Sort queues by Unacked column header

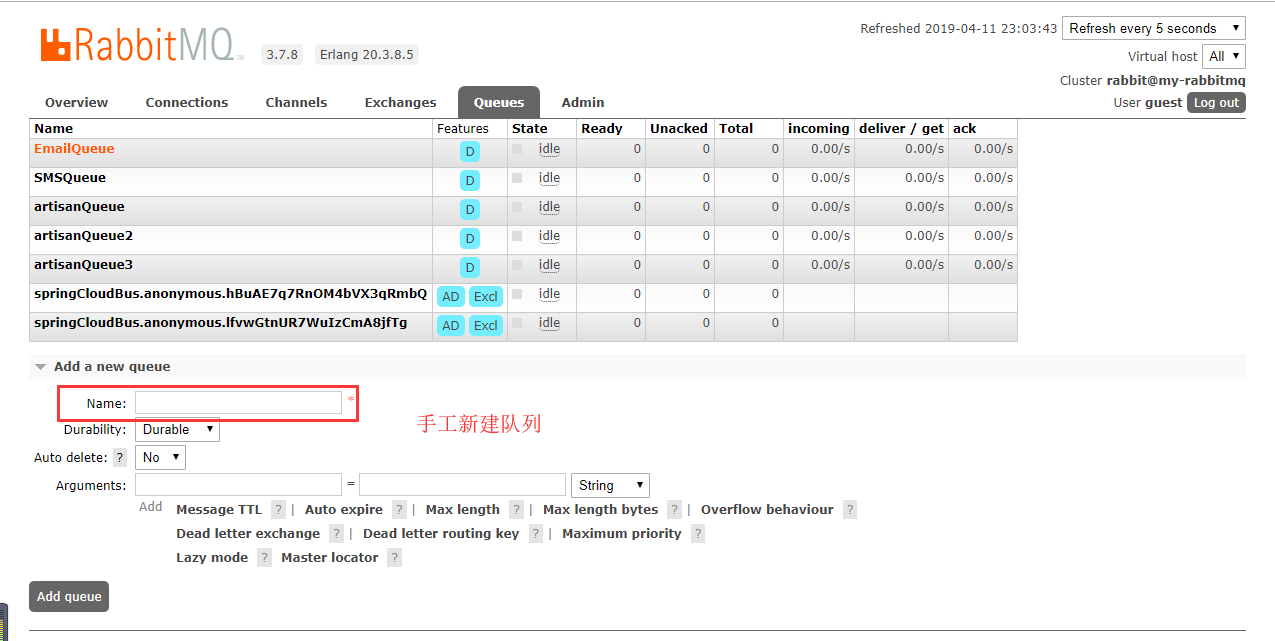679,129
